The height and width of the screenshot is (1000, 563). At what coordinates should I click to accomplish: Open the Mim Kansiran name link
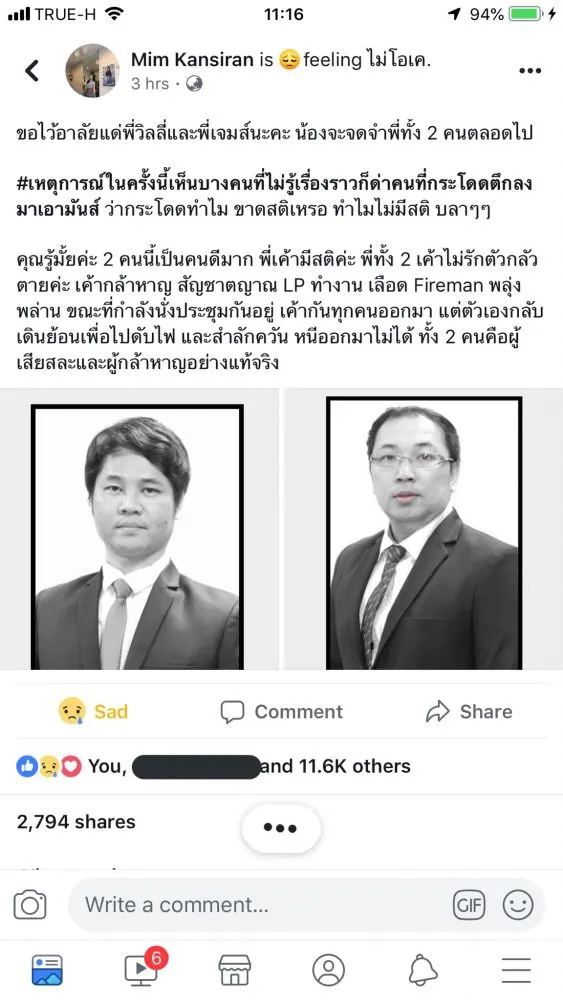[x=194, y=60]
